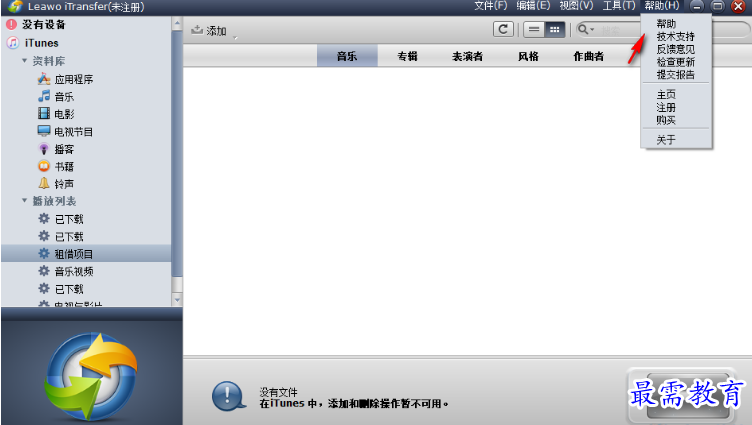Choose 提交报告 from help menu
The height and width of the screenshot is (425, 752).
point(675,74)
